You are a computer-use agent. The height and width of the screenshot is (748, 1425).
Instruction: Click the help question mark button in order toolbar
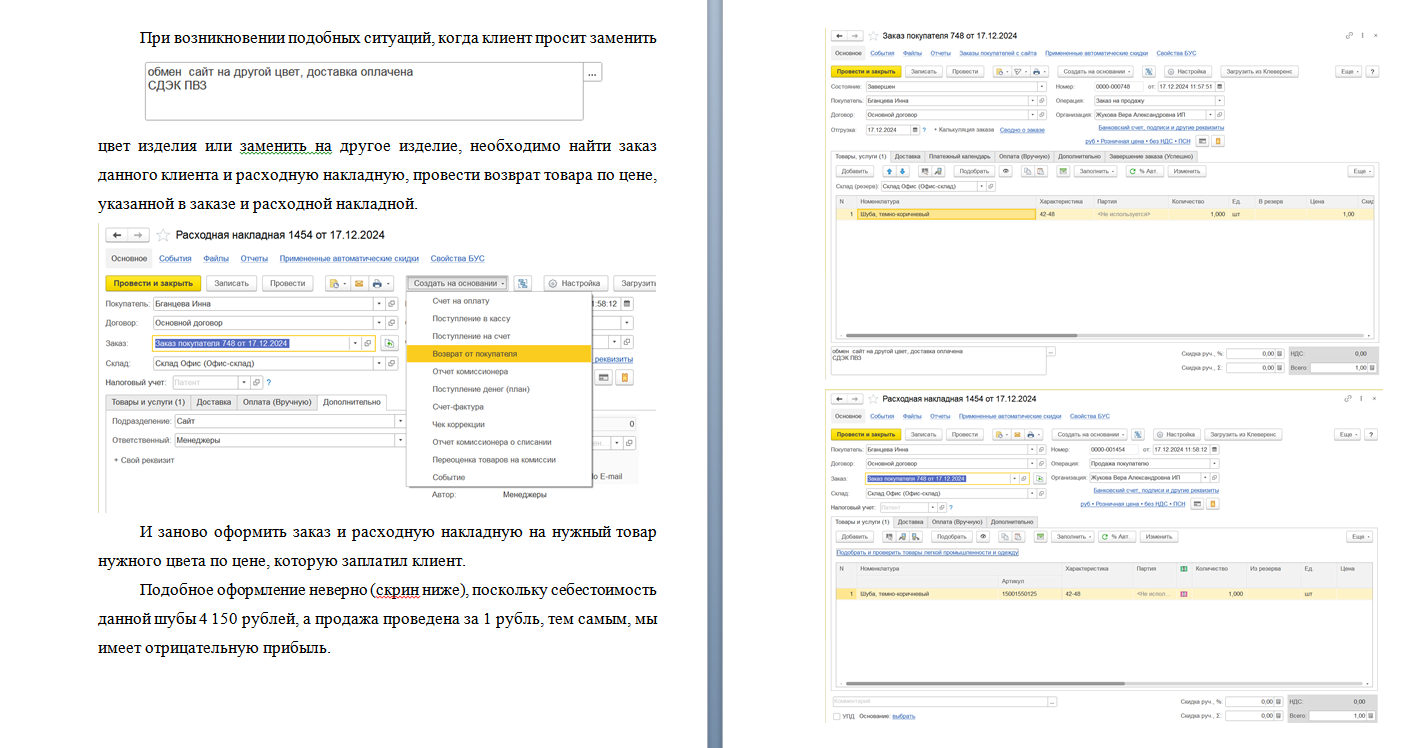pos(1372,72)
